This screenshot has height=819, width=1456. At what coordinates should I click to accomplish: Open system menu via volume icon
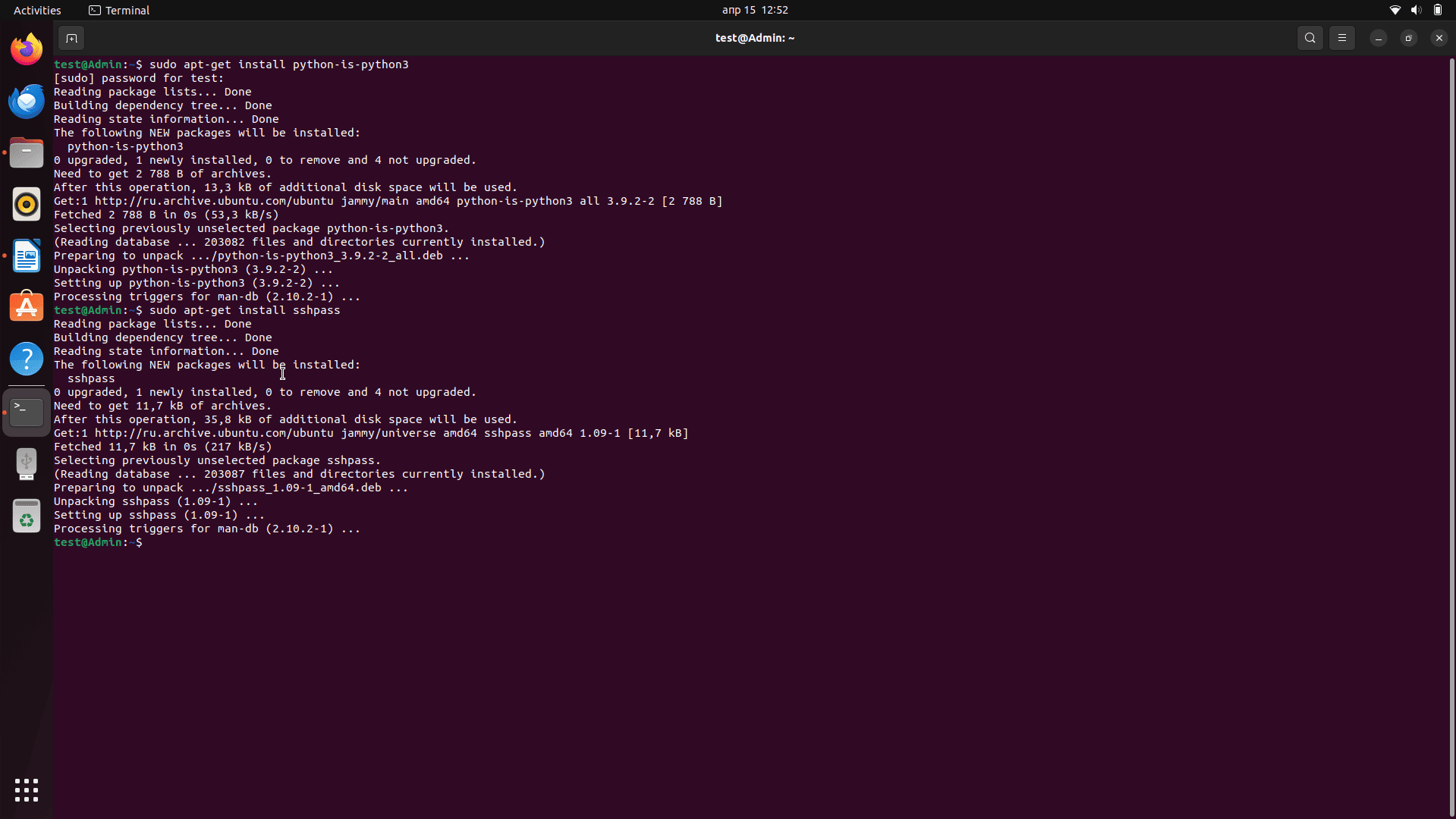1416,11
